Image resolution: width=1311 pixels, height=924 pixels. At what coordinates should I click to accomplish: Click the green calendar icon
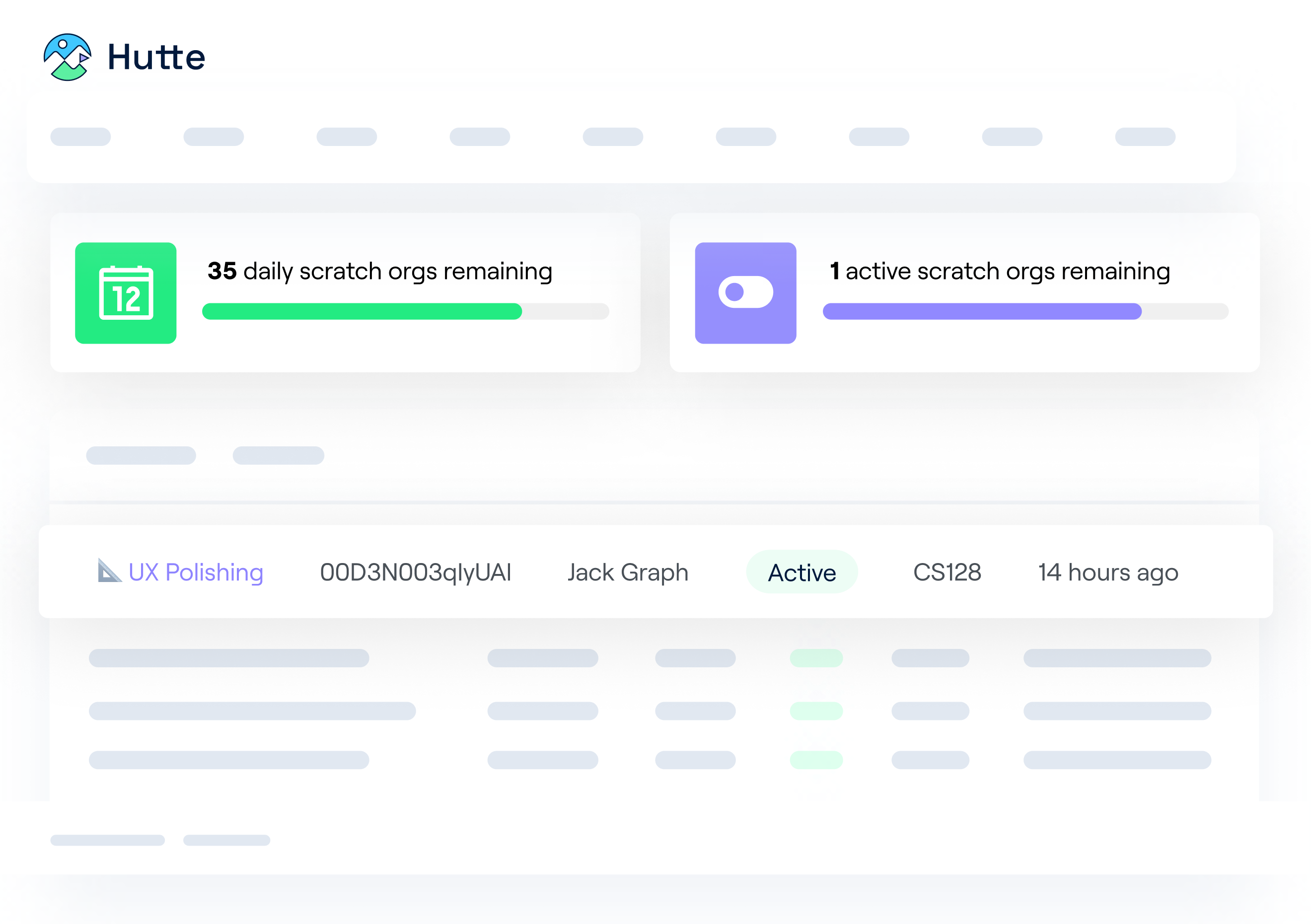[x=126, y=293]
